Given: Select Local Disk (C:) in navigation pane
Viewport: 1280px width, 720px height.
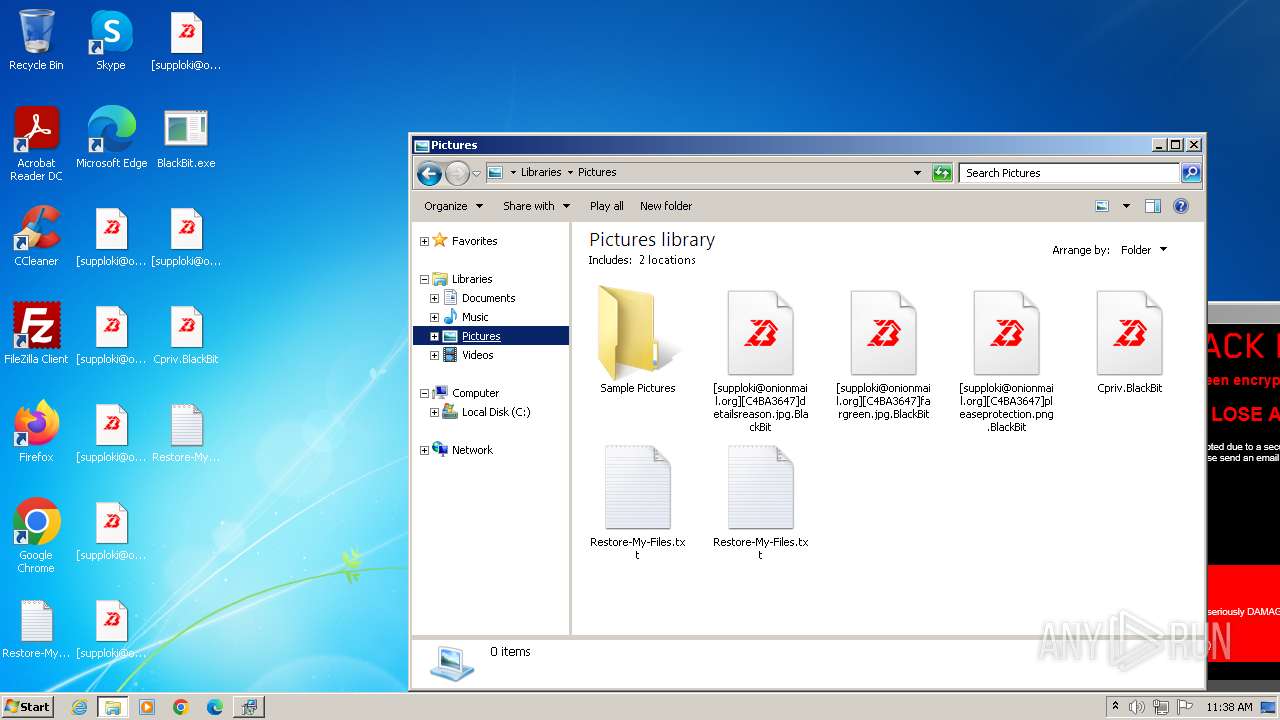Looking at the screenshot, I should 496,412.
